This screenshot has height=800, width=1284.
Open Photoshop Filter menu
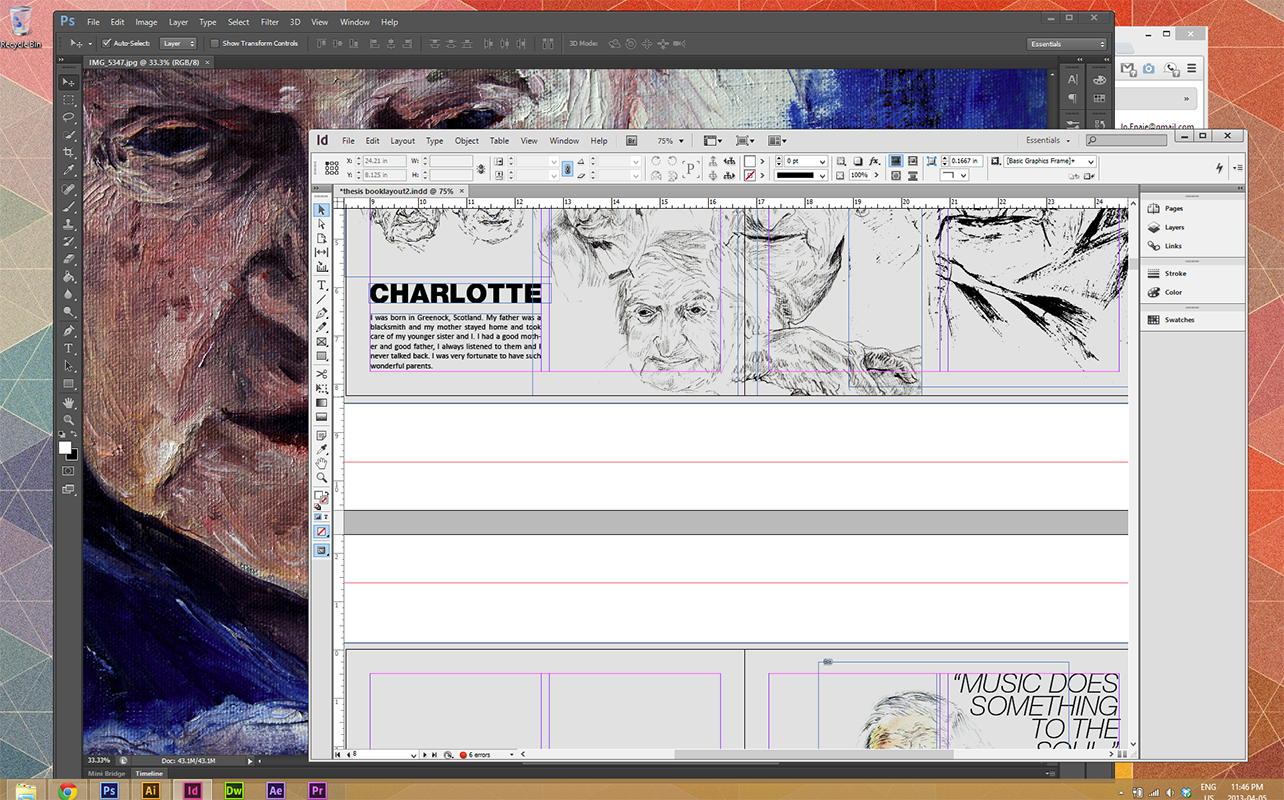tap(270, 22)
